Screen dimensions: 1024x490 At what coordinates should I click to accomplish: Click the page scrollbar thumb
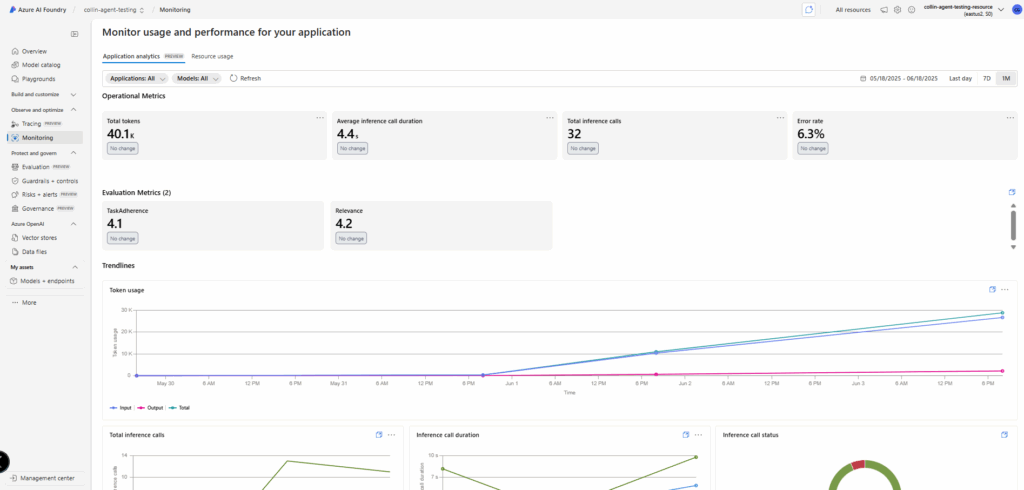pyautogui.click(x=1013, y=225)
